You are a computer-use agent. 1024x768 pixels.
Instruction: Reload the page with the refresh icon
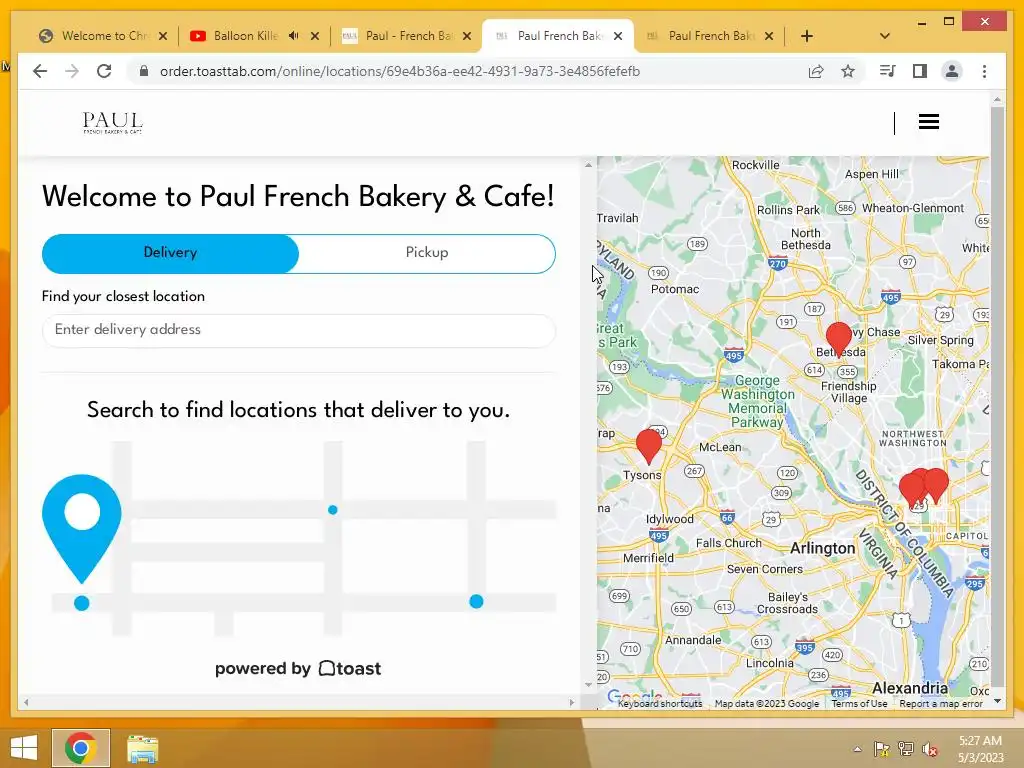(x=104, y=71)
